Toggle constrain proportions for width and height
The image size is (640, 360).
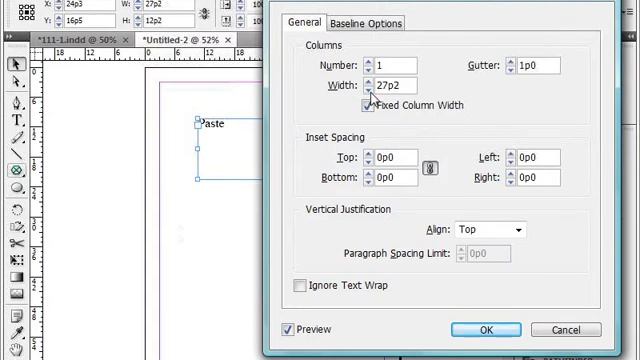204,13
